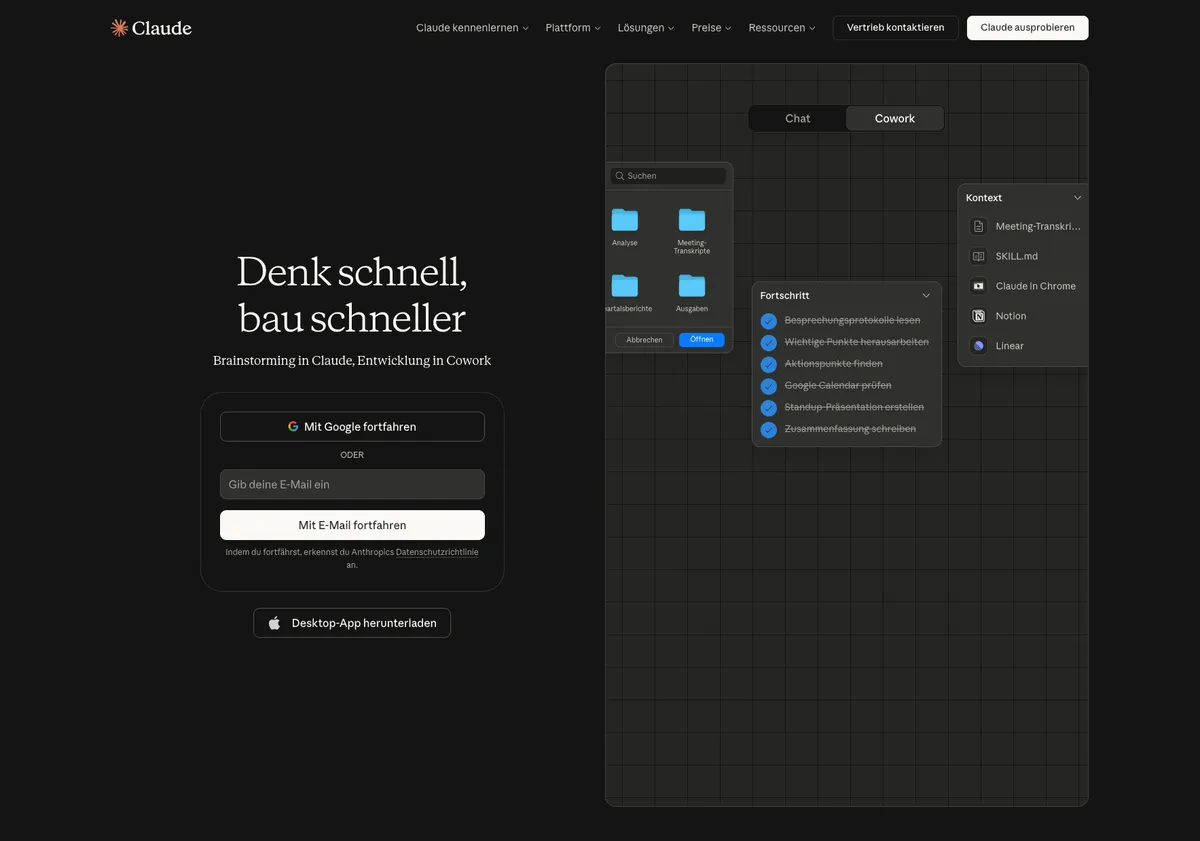Click the SKILL.md file icon
The image size is (1200, 841).
[977, 256]
